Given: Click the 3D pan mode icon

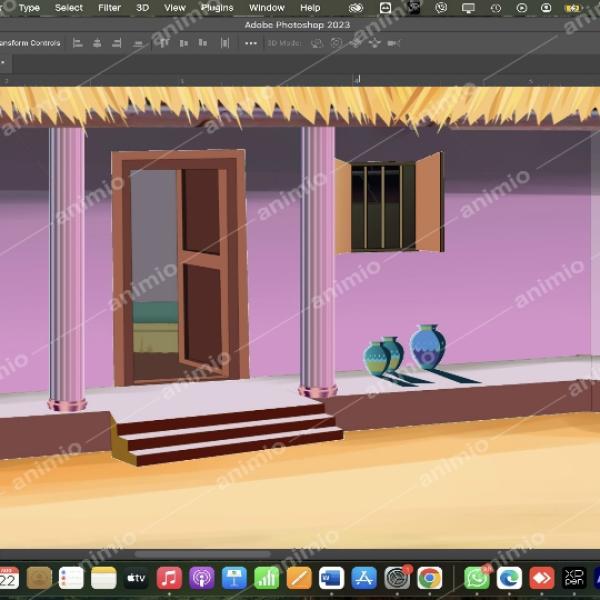Looking at the screenshot, I should tap(355, 43).
